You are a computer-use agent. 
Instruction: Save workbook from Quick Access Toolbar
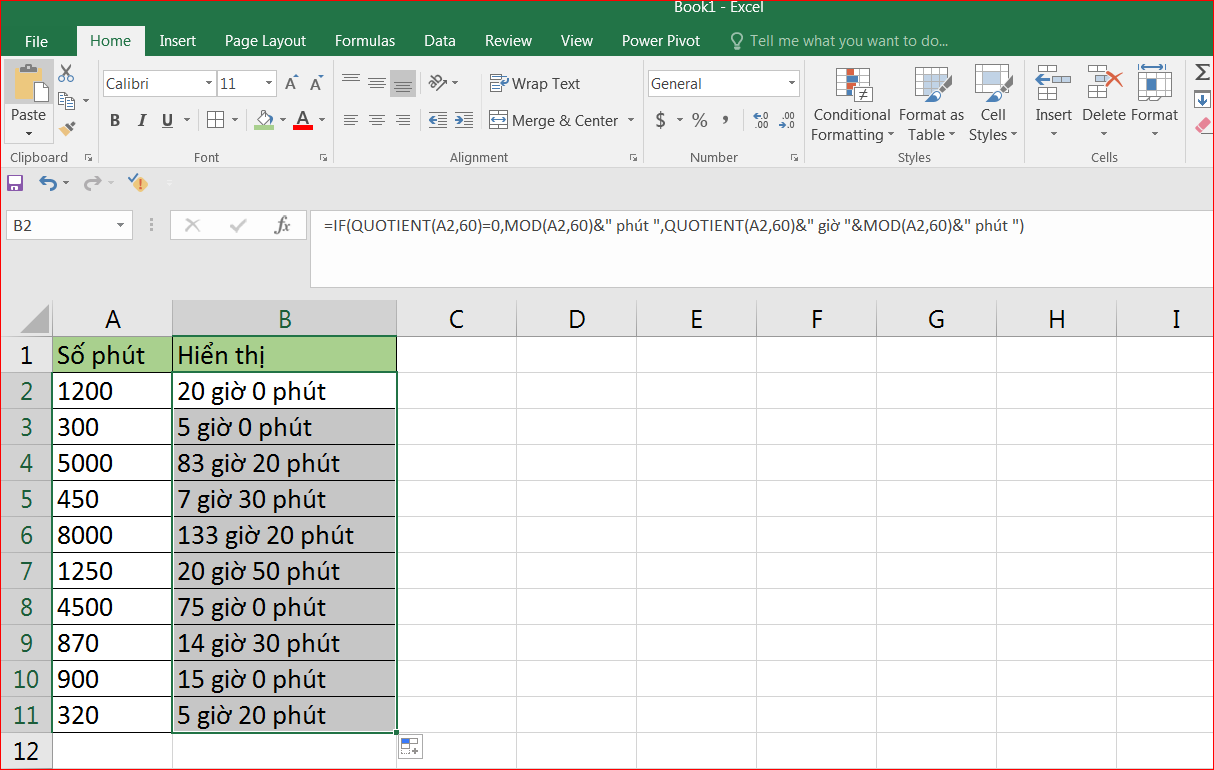tap(15, 183)
